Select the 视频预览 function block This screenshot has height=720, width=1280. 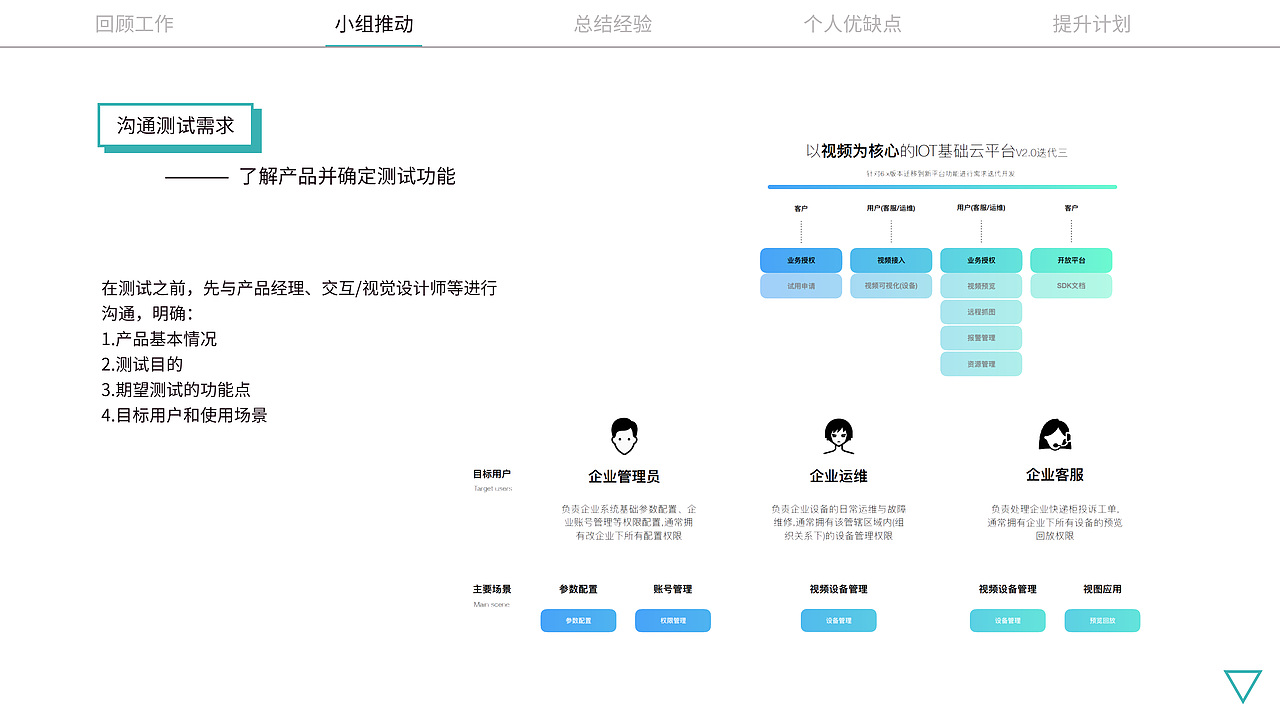(980, 285)
